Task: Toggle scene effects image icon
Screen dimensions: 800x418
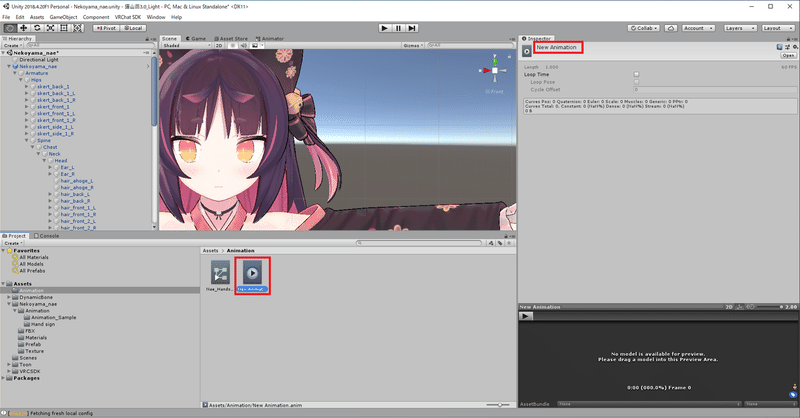Action: tap(255, 45)
